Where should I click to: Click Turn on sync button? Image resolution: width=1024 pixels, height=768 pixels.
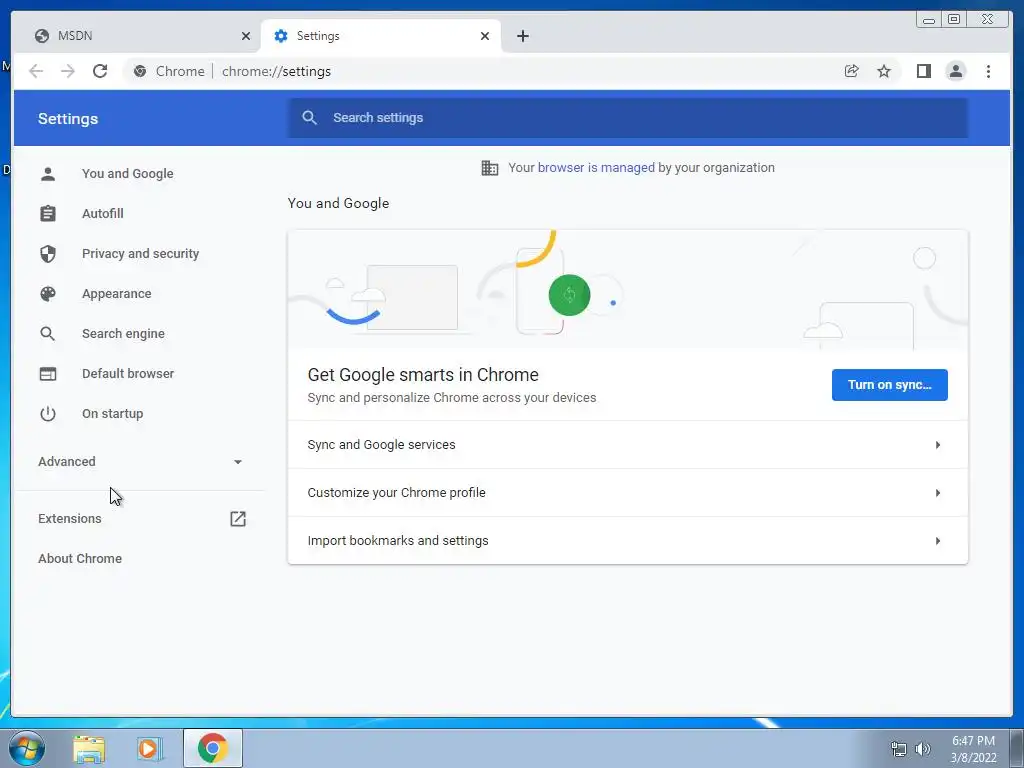coord(889,385)
